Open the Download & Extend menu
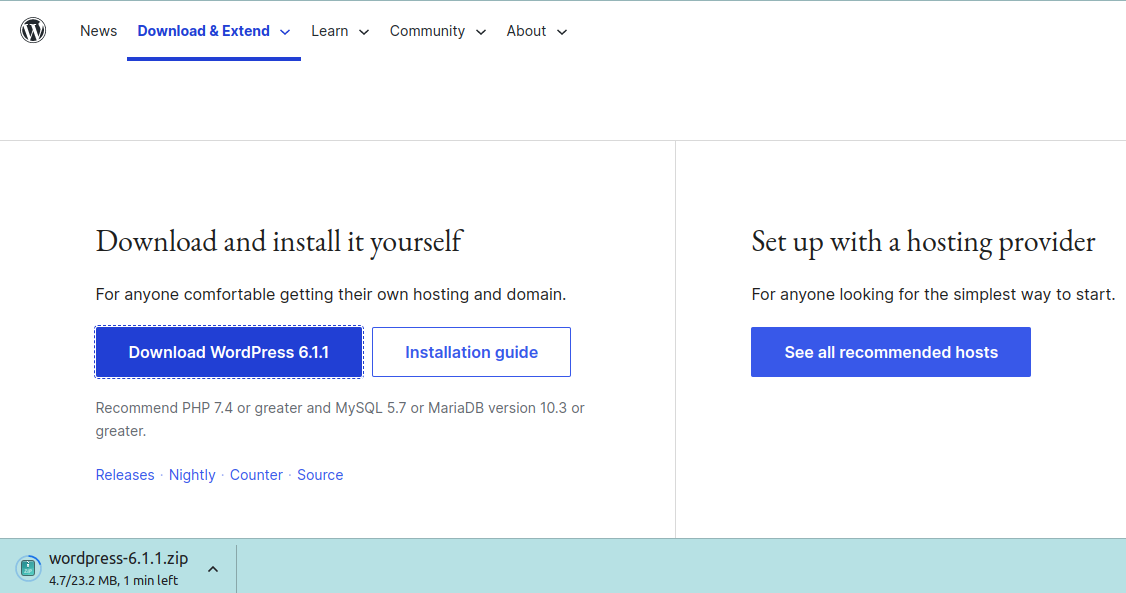 [203, 31]
